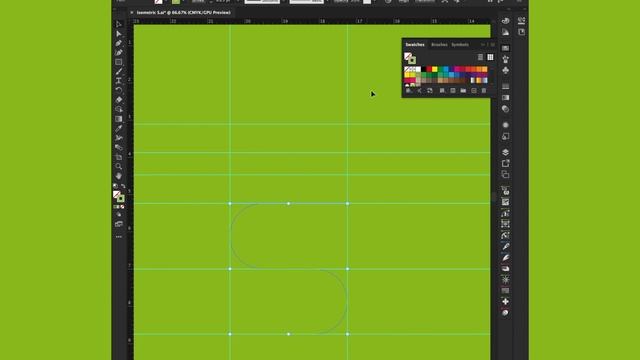Switch to the Symbols tab

point(460,44)
